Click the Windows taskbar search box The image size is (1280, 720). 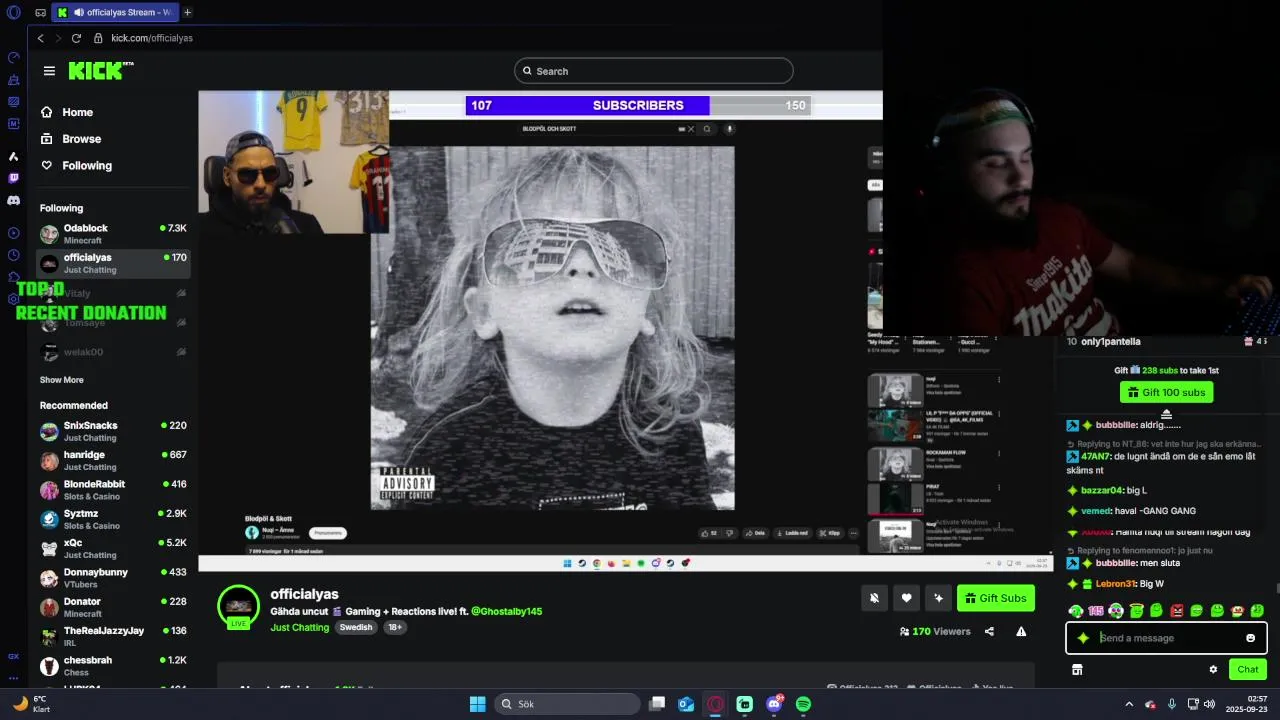click(x=567, y=704)
